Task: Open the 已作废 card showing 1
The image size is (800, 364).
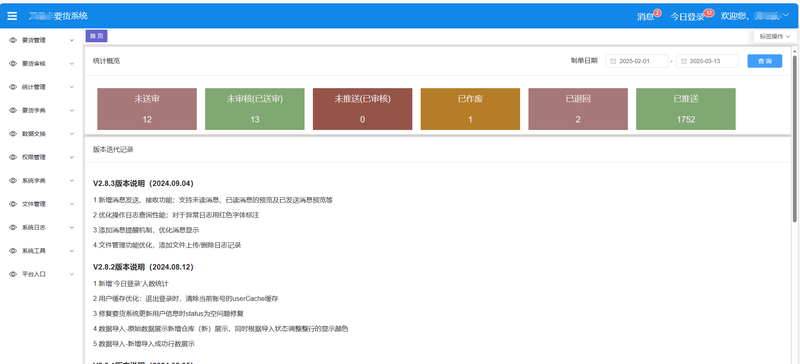Action: (470, 109)
